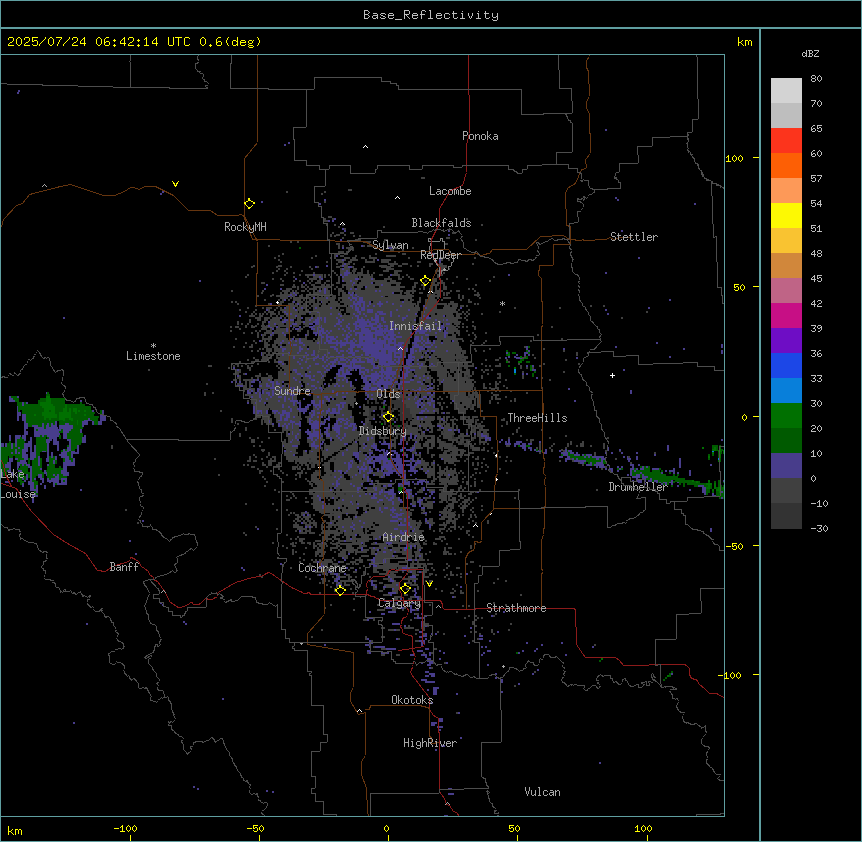Screen dimensions: 862x842
Task: Click the dBZ legend heading
Action: point(810,54)
